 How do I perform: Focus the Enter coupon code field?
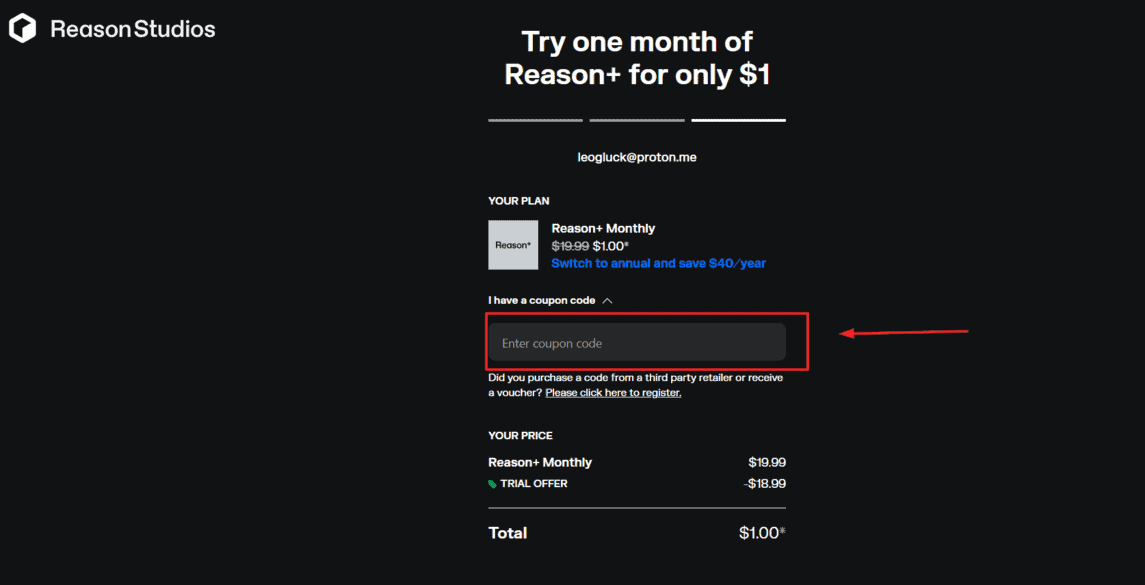pos(637,343)
